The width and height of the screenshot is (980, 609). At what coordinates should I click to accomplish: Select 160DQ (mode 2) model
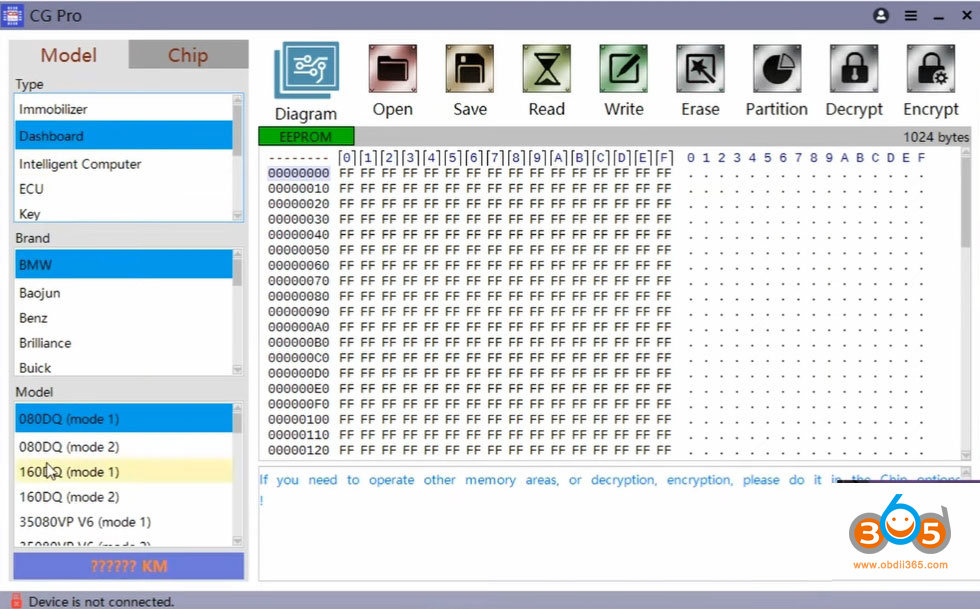(68, 497)
